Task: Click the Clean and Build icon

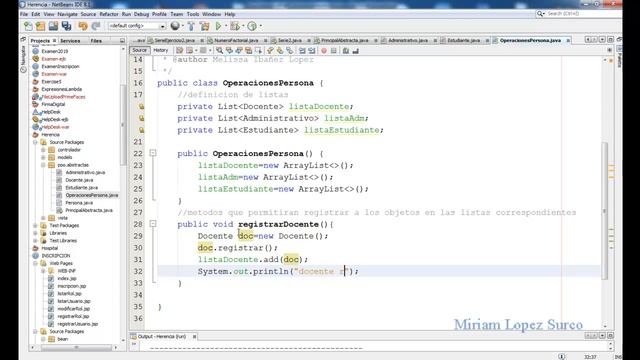Action: point(204,26)
